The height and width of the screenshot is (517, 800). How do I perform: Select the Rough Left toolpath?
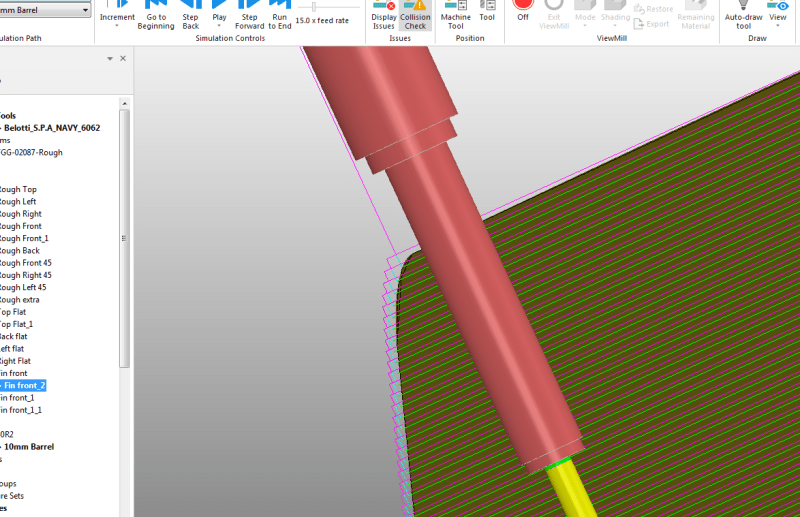tap(18, 202)
